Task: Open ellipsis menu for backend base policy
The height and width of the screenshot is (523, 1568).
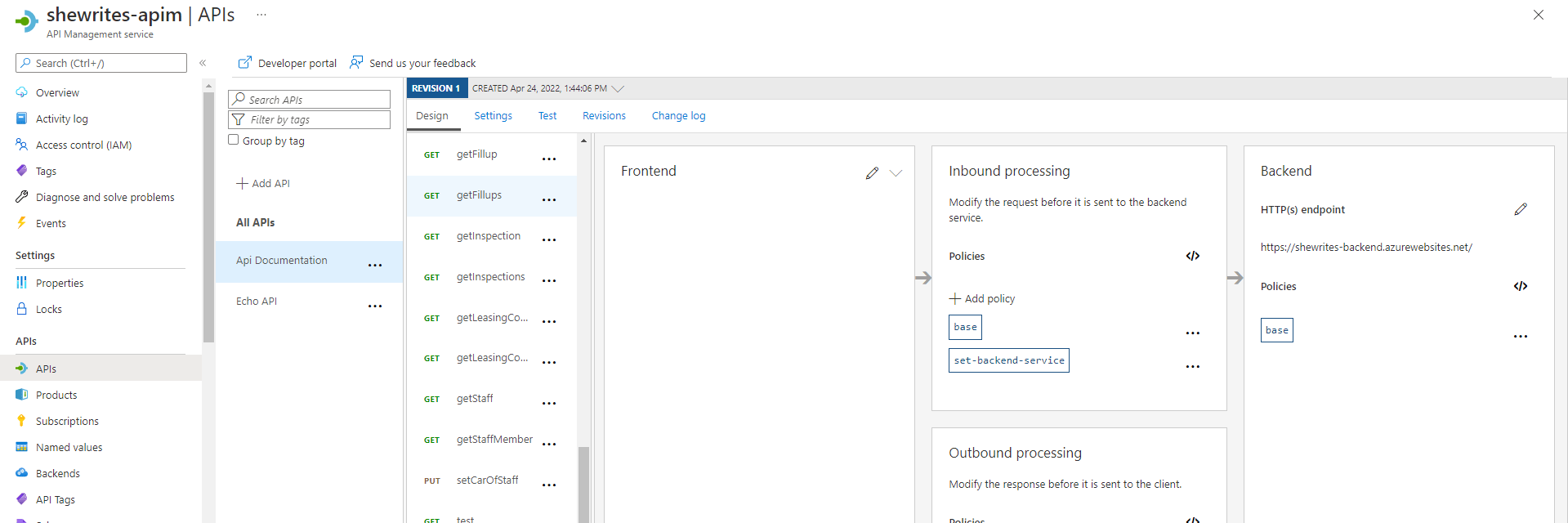Action: (1521, 336)
